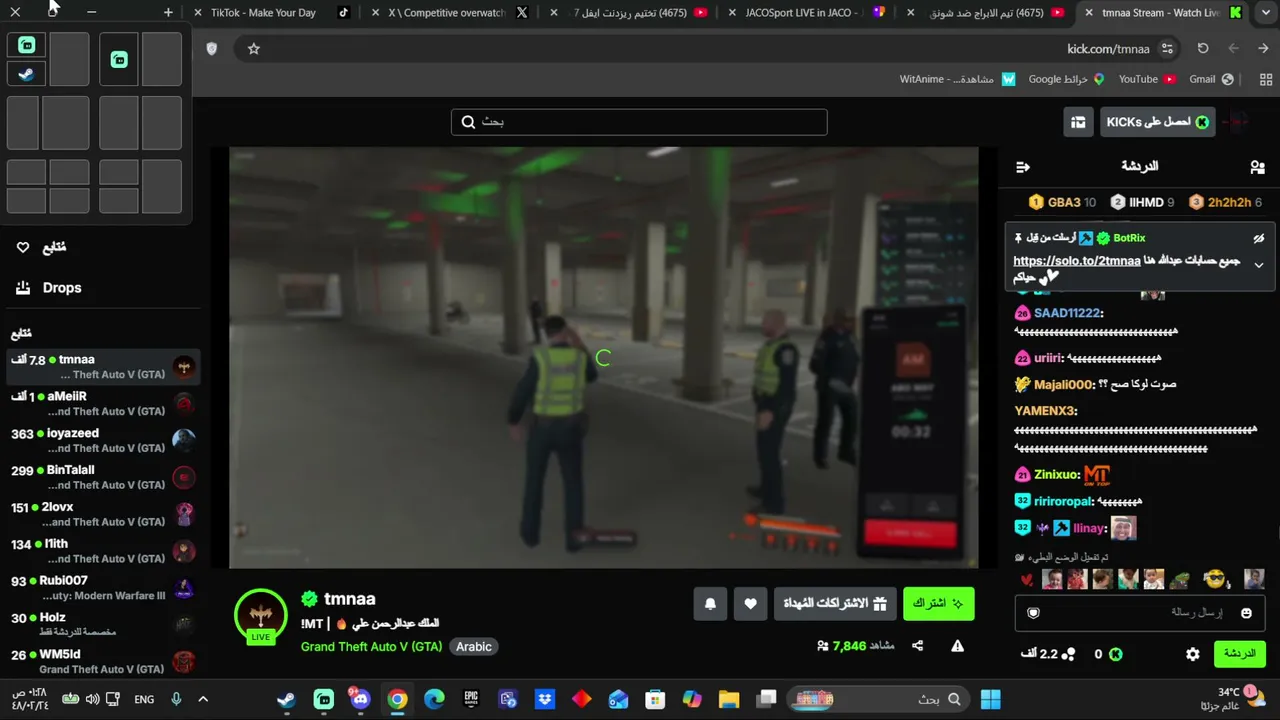The height and width of the screenshot is (720, 1280).
Task: Open the Google Maps bookmark
Action: (x=1066, y=79)
